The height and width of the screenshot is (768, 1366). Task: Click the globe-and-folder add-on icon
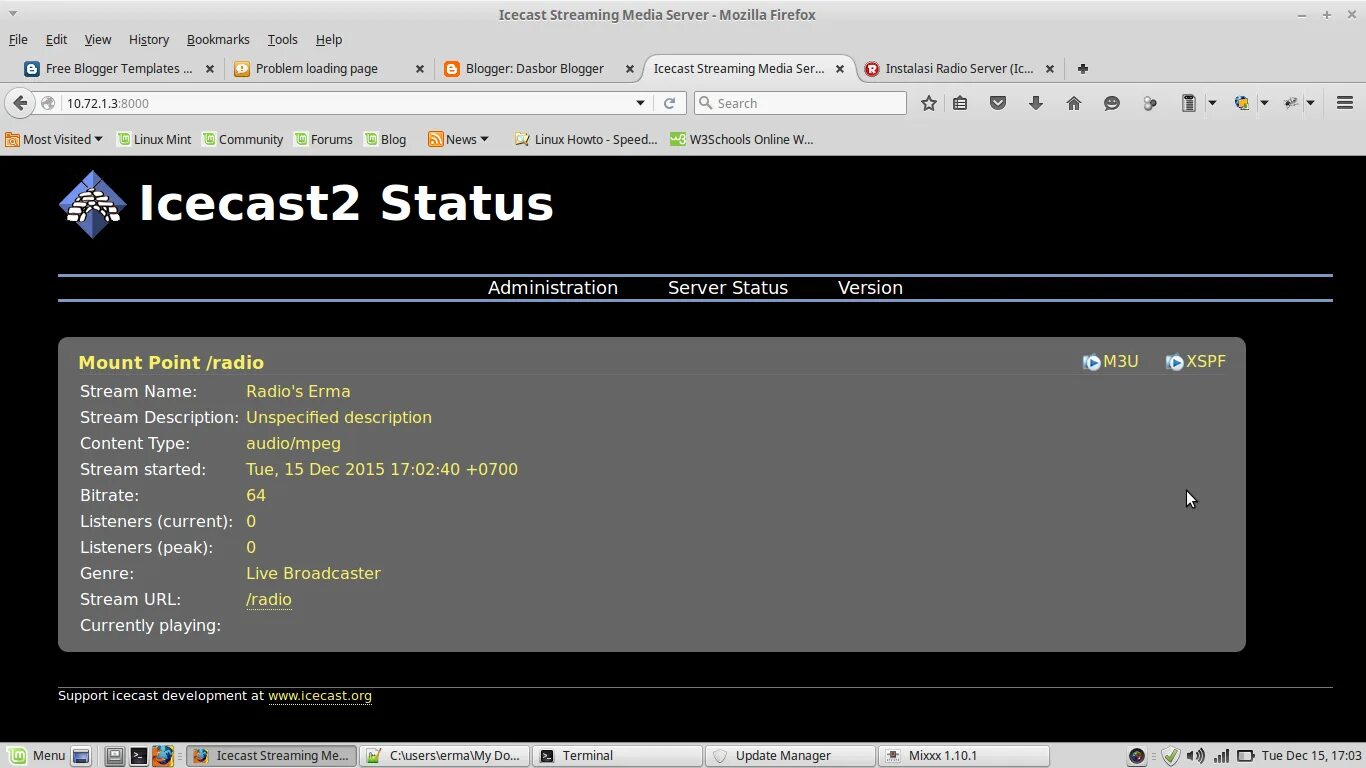[1242, 103]
